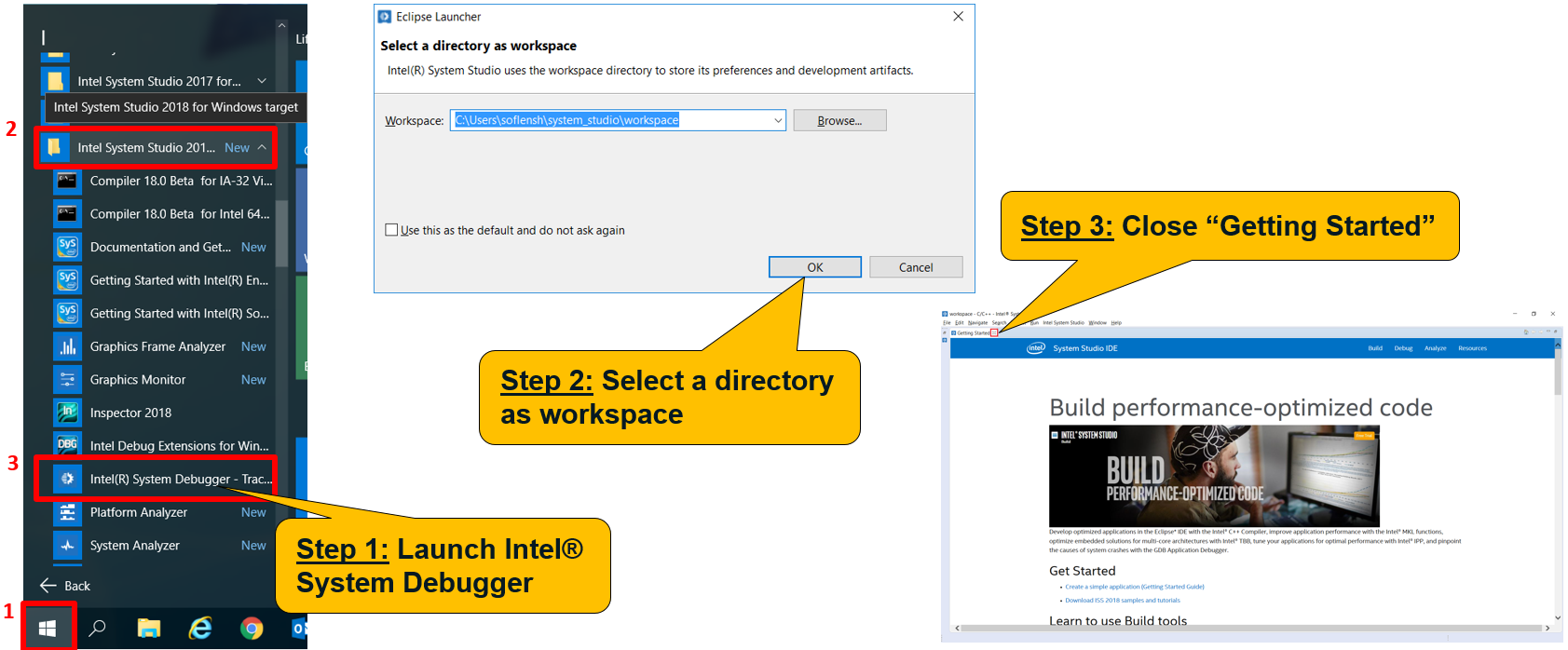Open the Graphics Frame Analyzer icon

[x=67, y=346]
